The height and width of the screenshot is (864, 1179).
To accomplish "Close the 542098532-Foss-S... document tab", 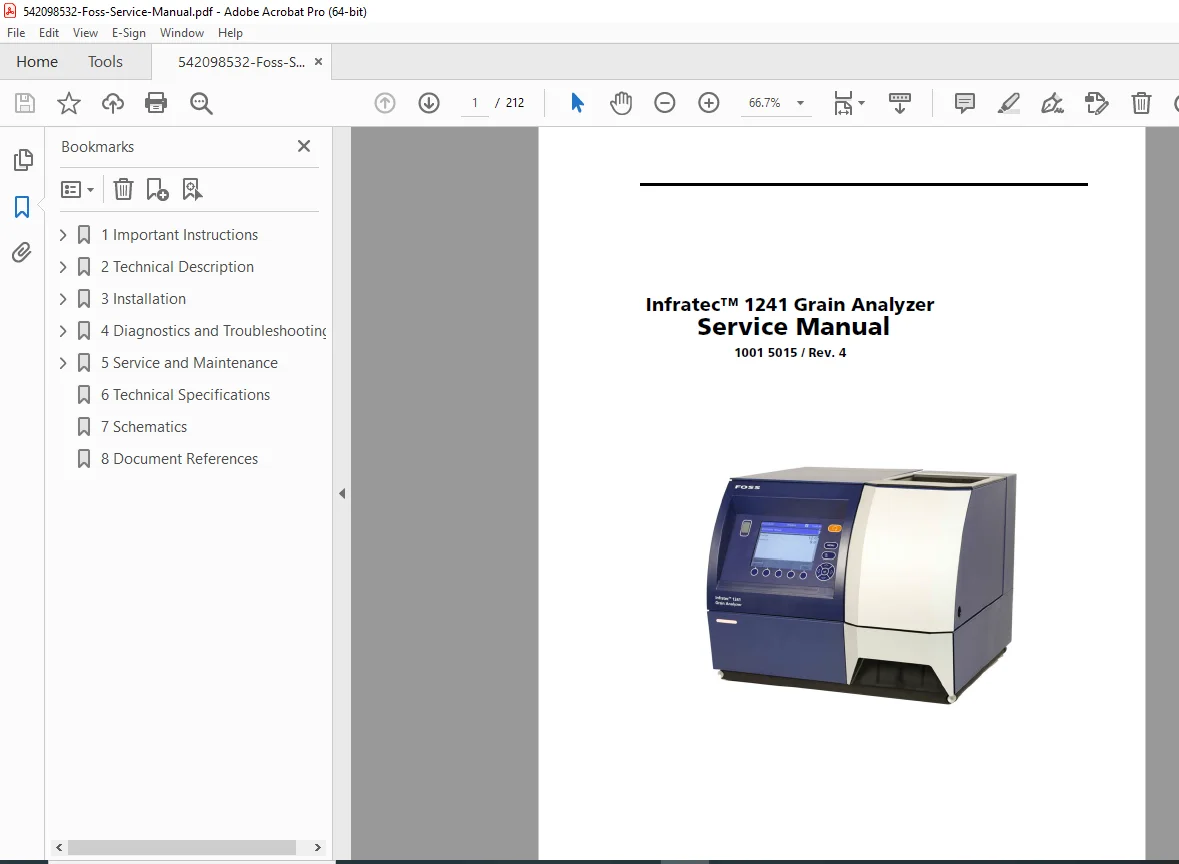I will click(x=318, y=62).
